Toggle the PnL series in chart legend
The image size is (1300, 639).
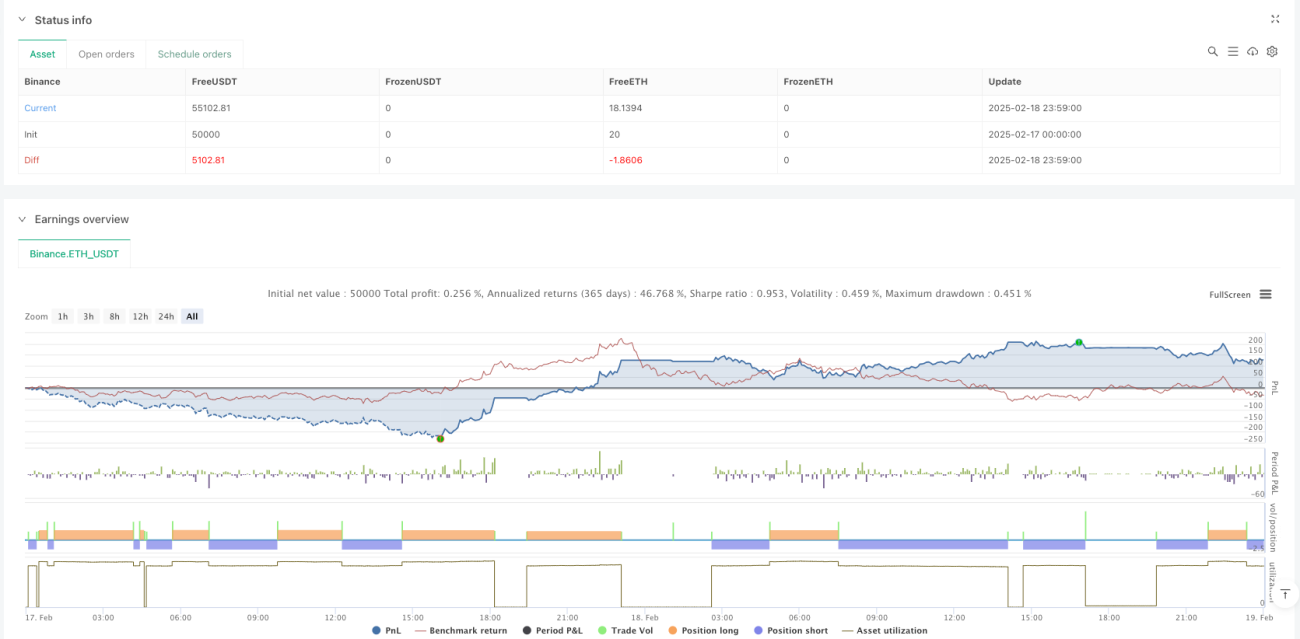pos(387,630)
